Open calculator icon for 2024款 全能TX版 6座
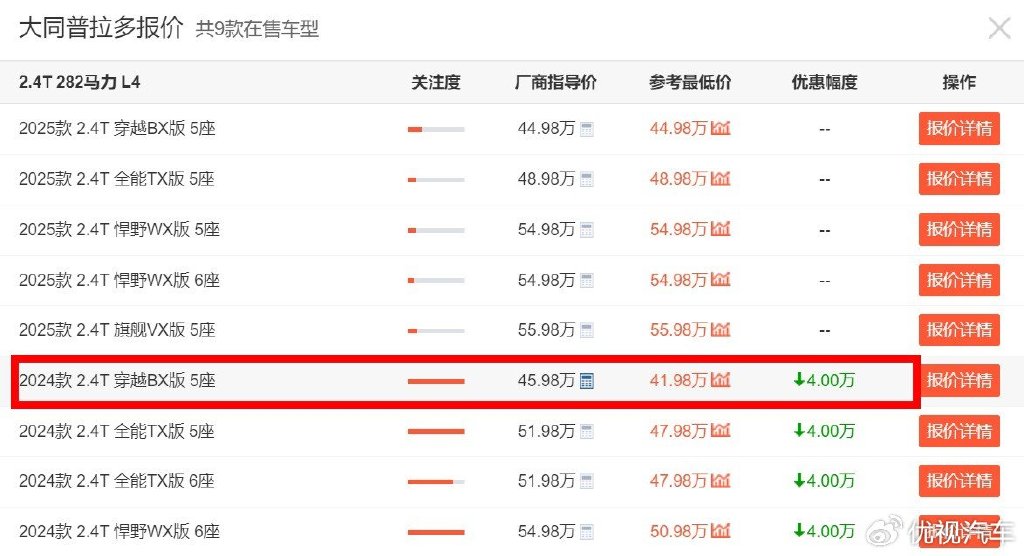 tap(586, 482)
